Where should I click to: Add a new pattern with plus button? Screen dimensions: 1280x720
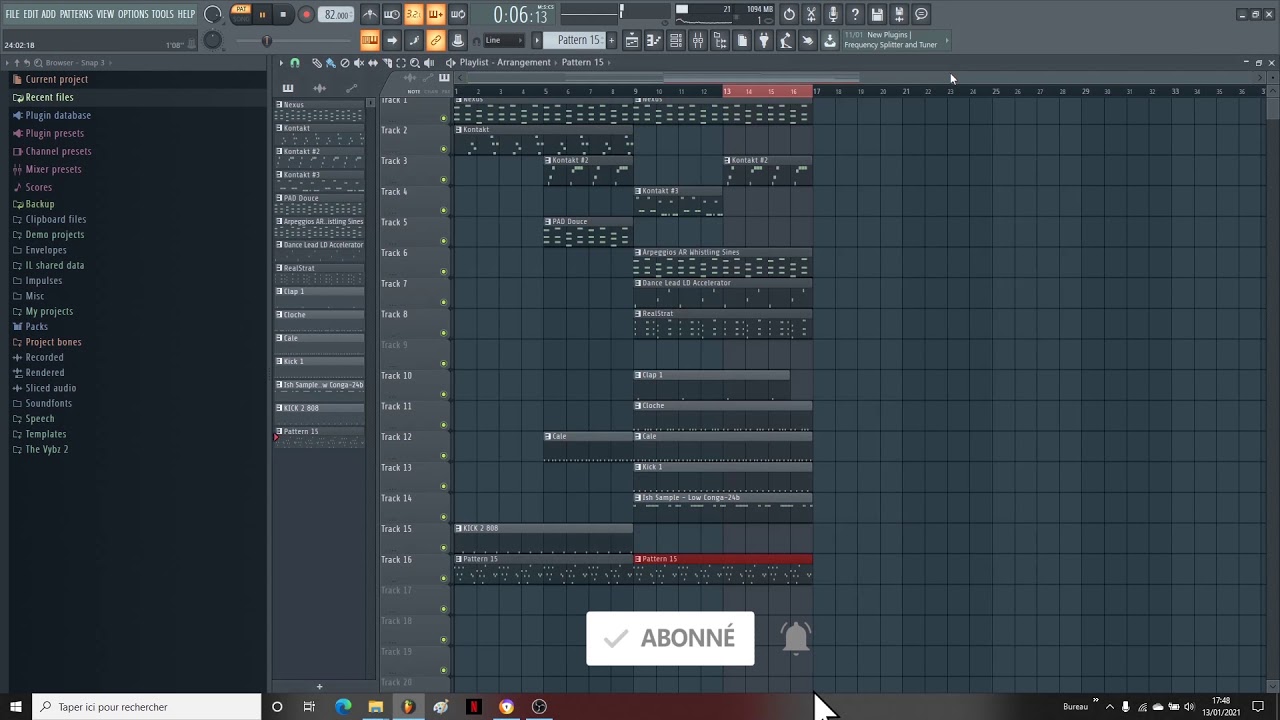611,40
